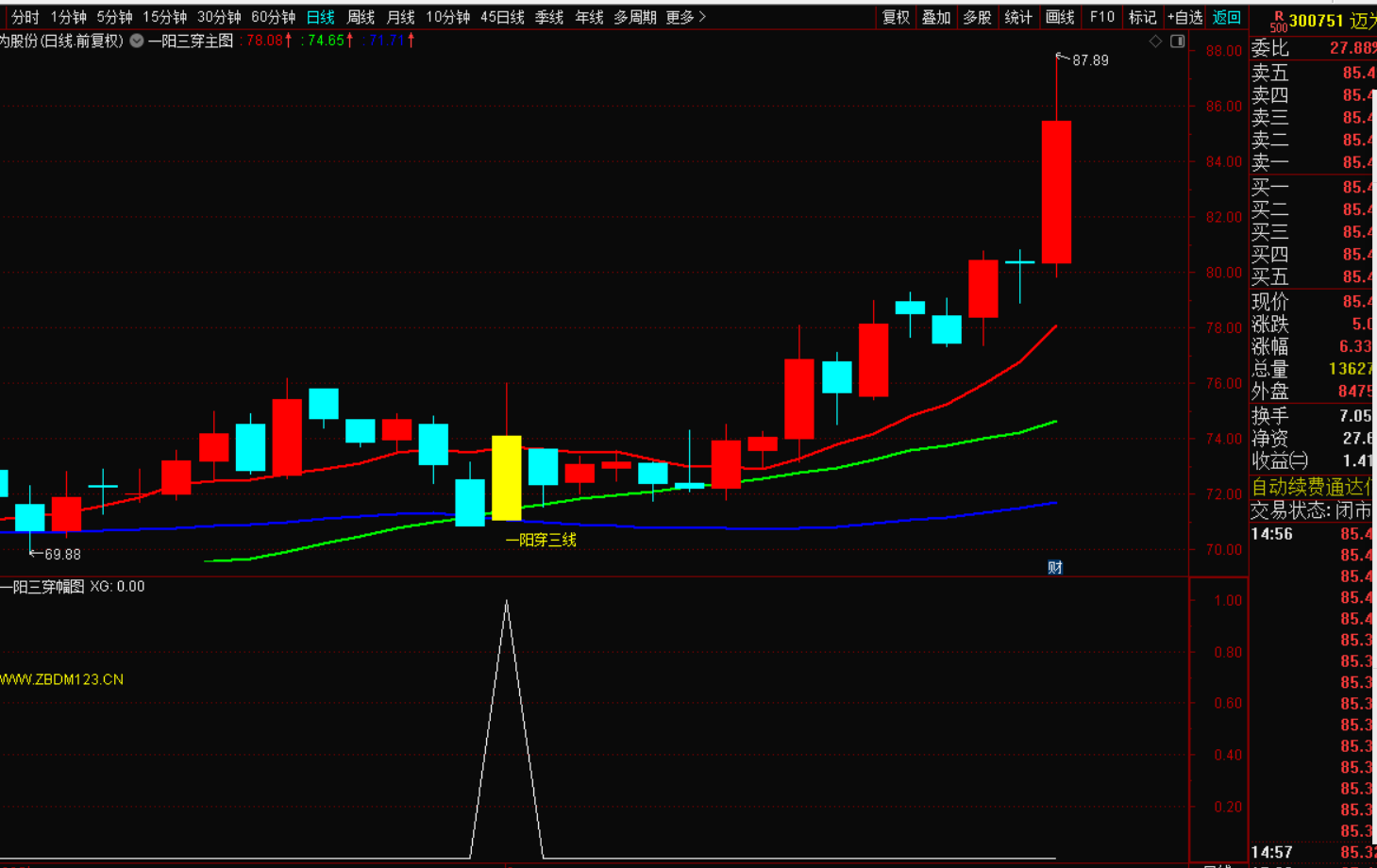
Task: Switch to the 分时 intraday tab
Action: 25,17
